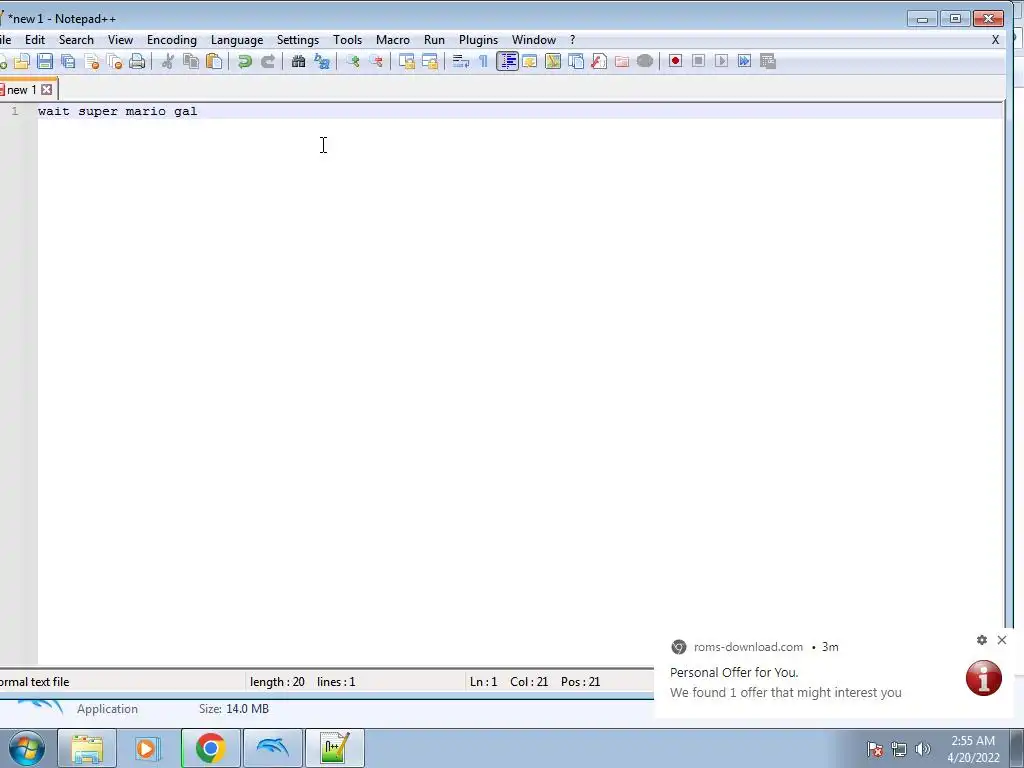Close document with menu bar X

coord(995,40)
